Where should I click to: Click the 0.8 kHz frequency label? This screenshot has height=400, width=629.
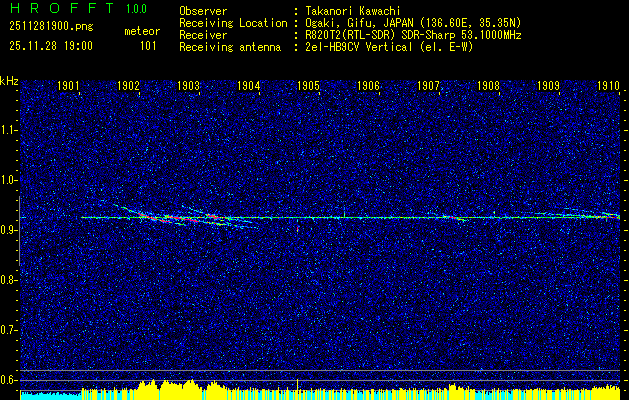(x=8, y=280)
